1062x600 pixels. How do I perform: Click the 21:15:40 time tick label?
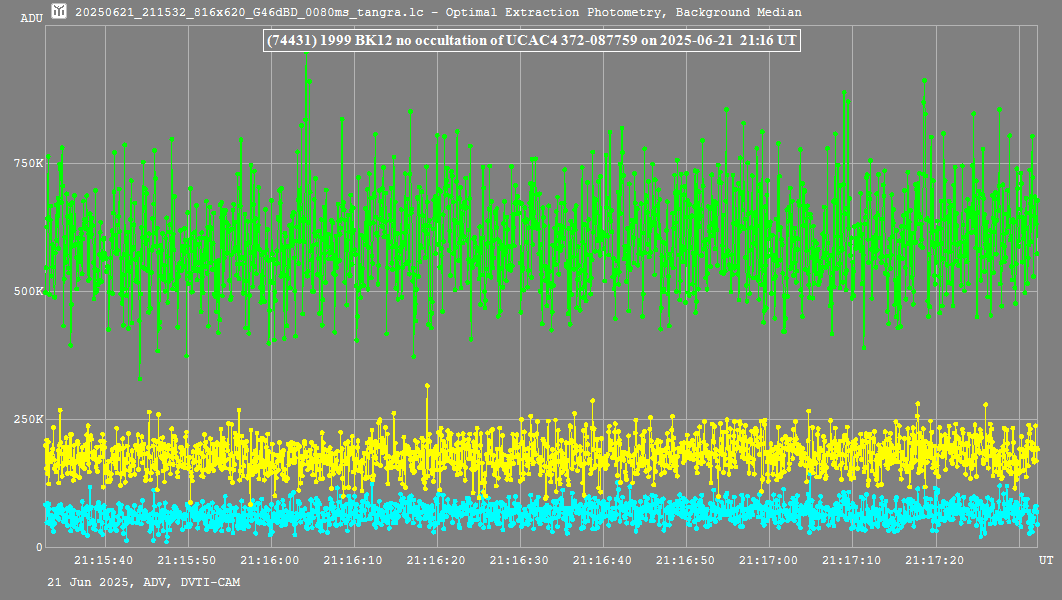pyautogui.click(x=105, y=563)
